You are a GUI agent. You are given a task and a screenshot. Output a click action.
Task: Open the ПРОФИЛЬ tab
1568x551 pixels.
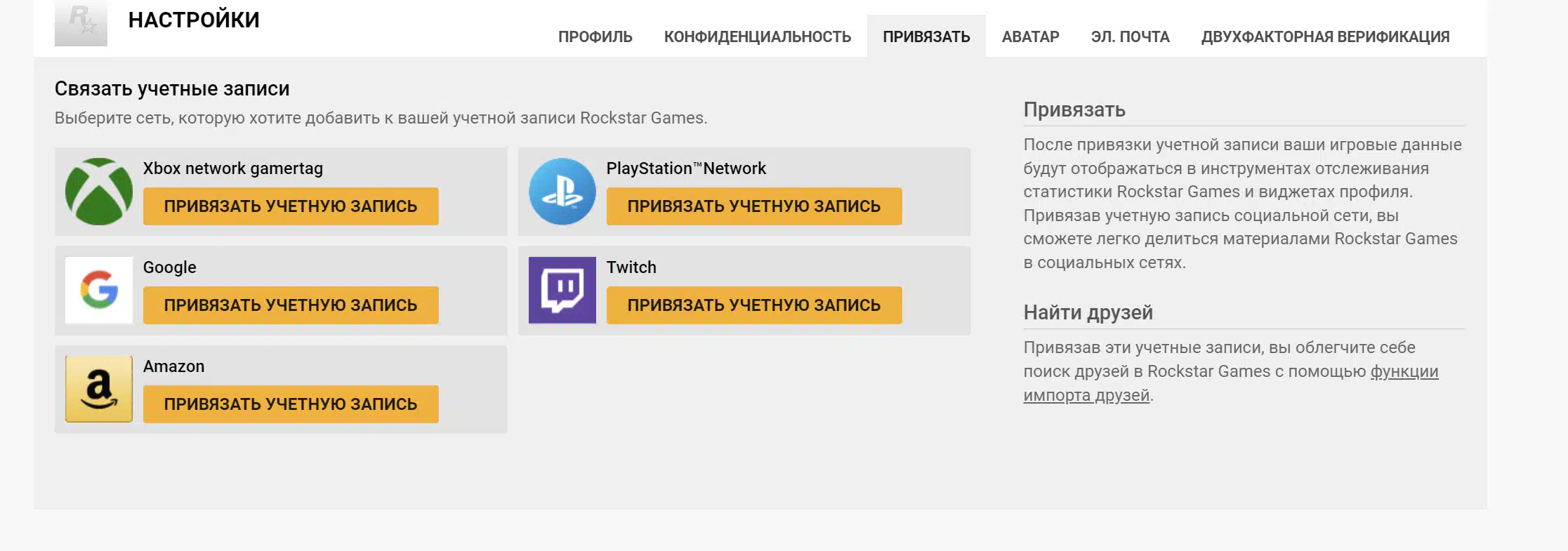click(595, 36)
